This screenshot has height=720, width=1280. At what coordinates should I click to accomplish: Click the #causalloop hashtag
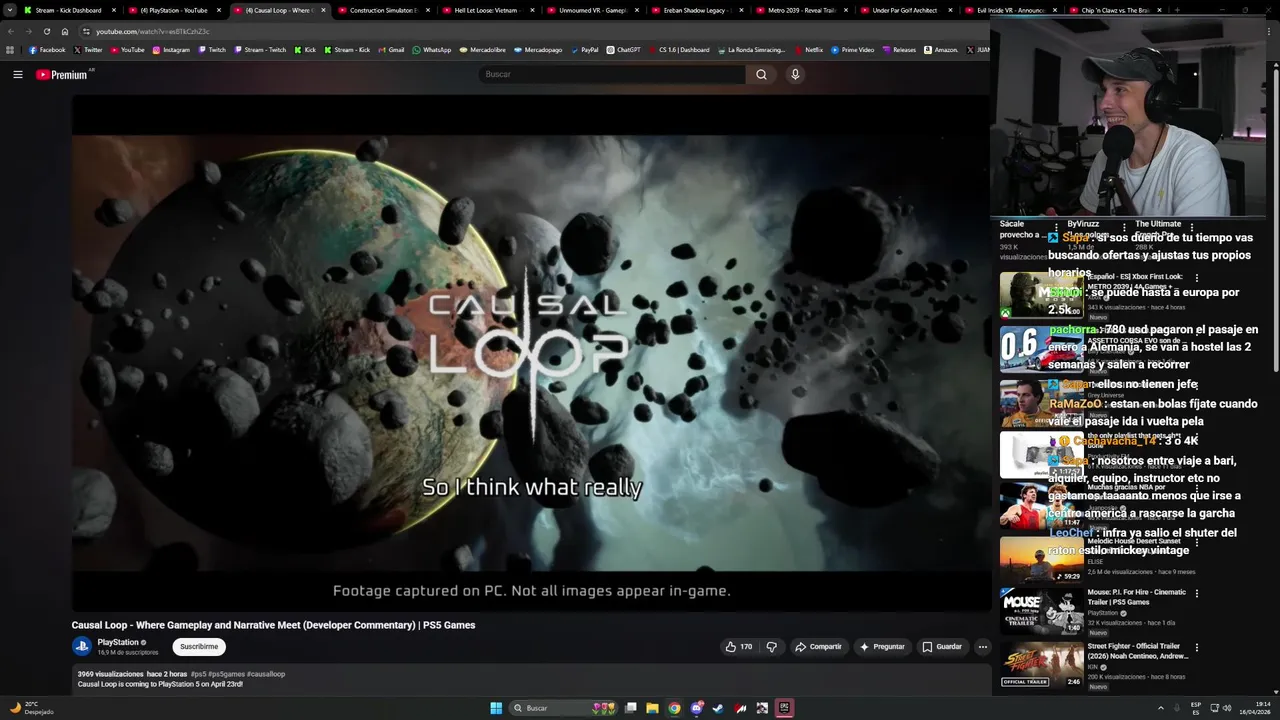coord(266,674)
